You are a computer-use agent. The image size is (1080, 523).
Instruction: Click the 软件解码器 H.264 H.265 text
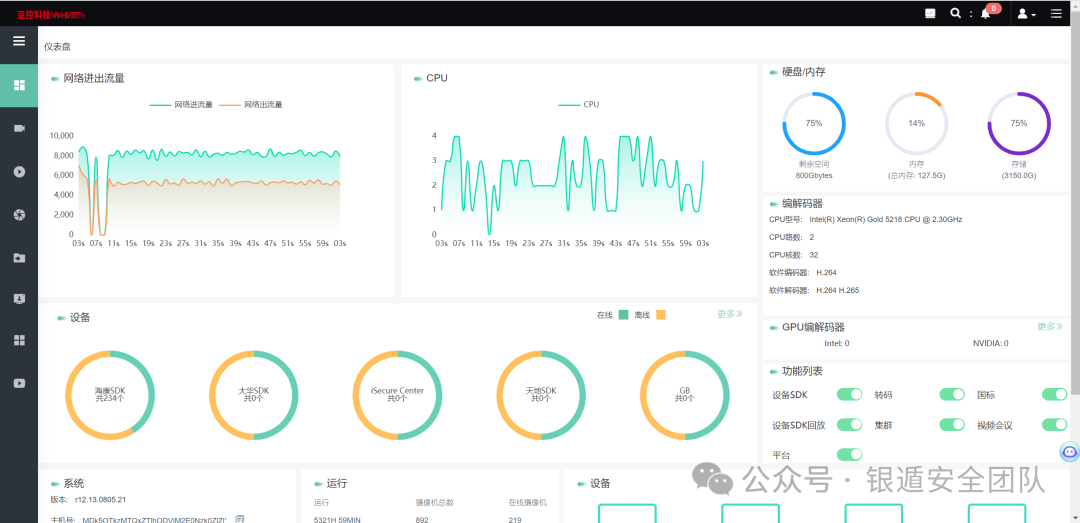(814, 290)
